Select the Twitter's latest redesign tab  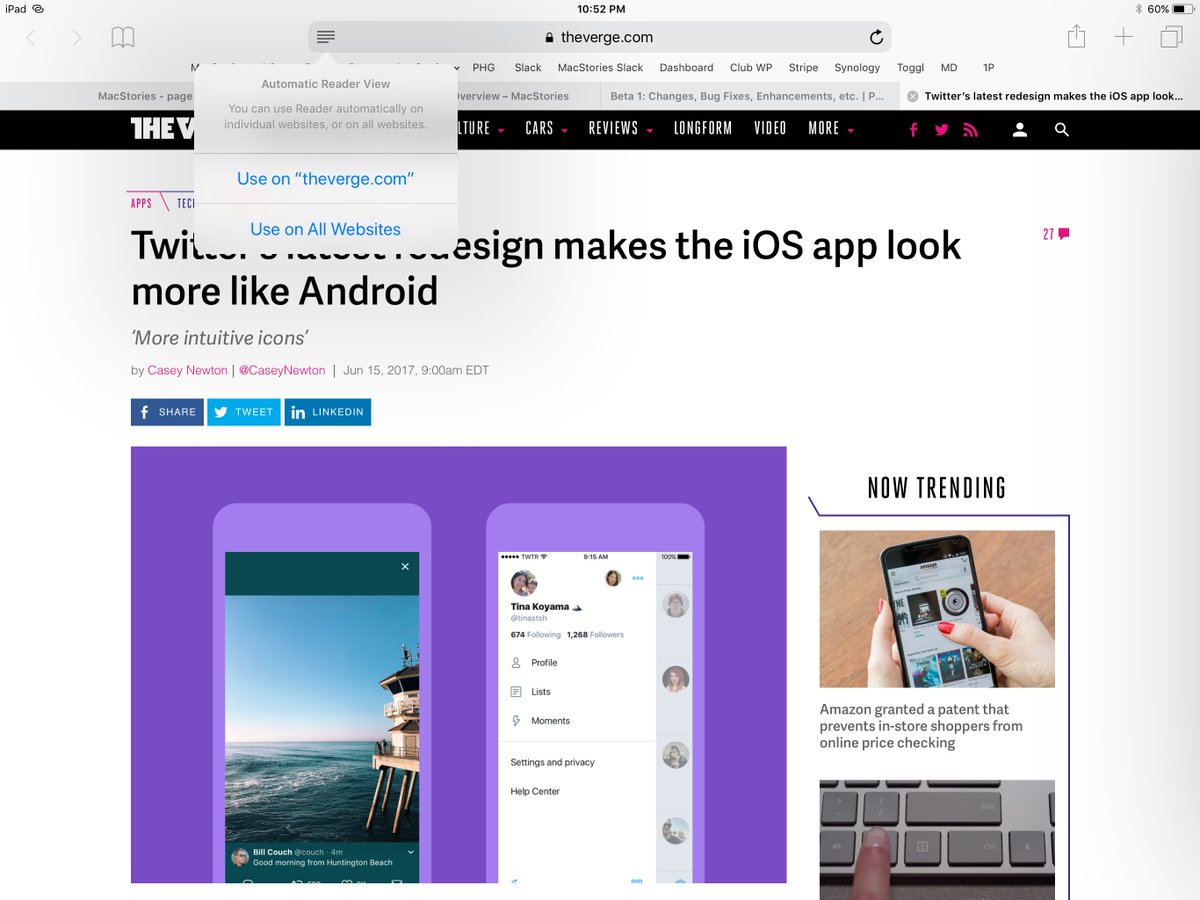1050,96
